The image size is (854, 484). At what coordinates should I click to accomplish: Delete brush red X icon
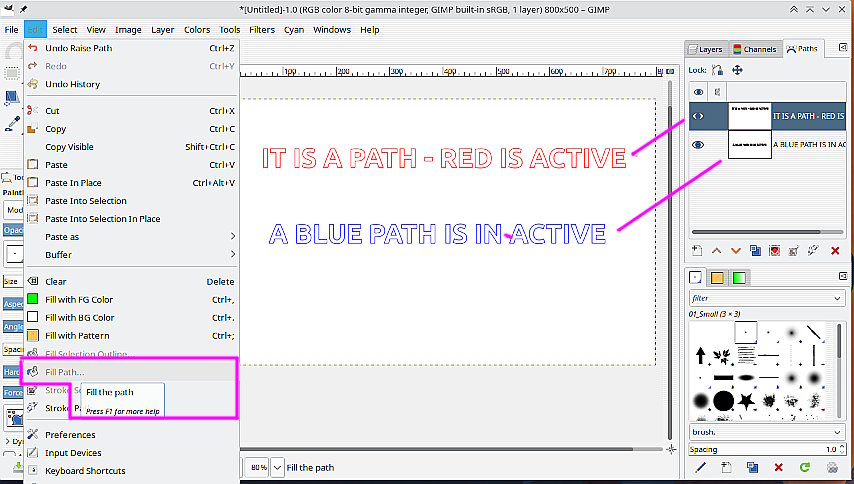[x=778, y=467]
